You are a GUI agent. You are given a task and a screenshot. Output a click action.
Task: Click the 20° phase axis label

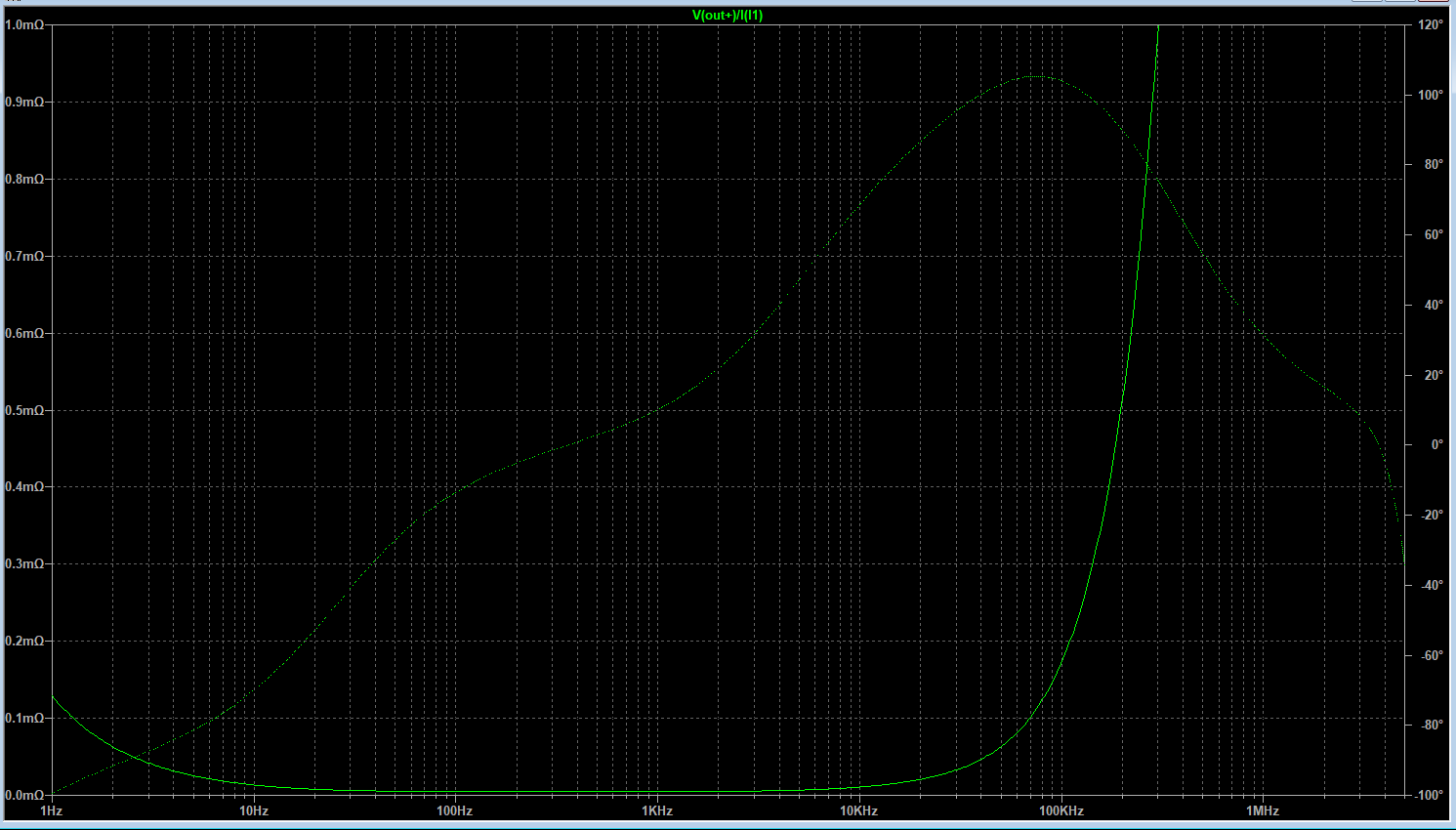1434,375
